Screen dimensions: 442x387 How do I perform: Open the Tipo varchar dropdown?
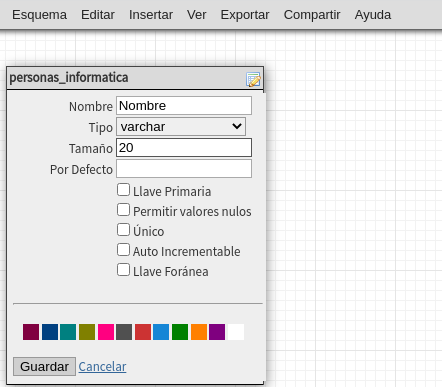[x=181, y=126]
